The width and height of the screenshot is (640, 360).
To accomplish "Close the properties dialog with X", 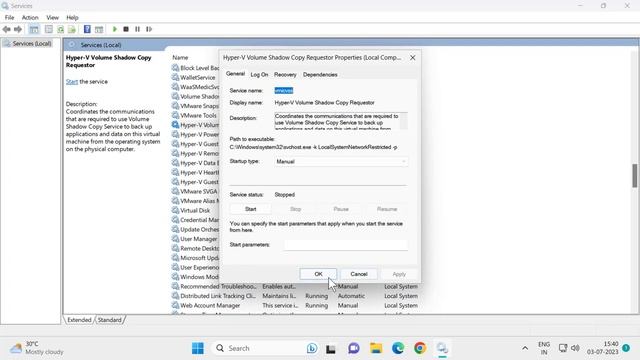I will (413, 58).
